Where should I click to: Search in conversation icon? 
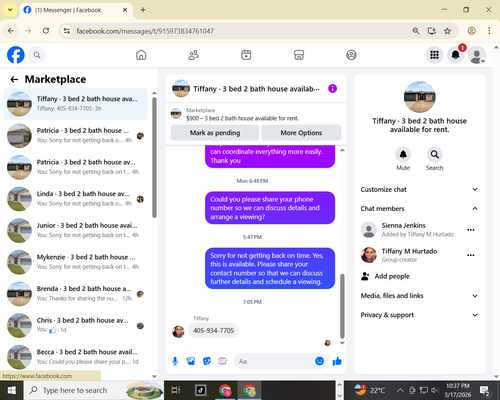tap(434, 154)
